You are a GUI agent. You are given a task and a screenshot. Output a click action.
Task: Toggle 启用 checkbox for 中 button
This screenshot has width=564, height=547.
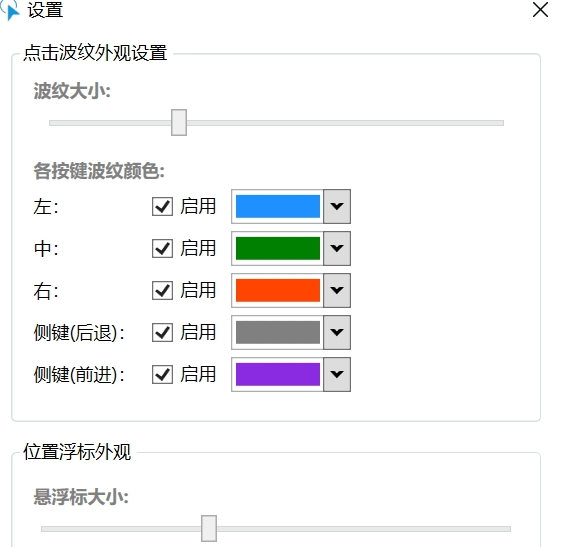tap(162, 249)
